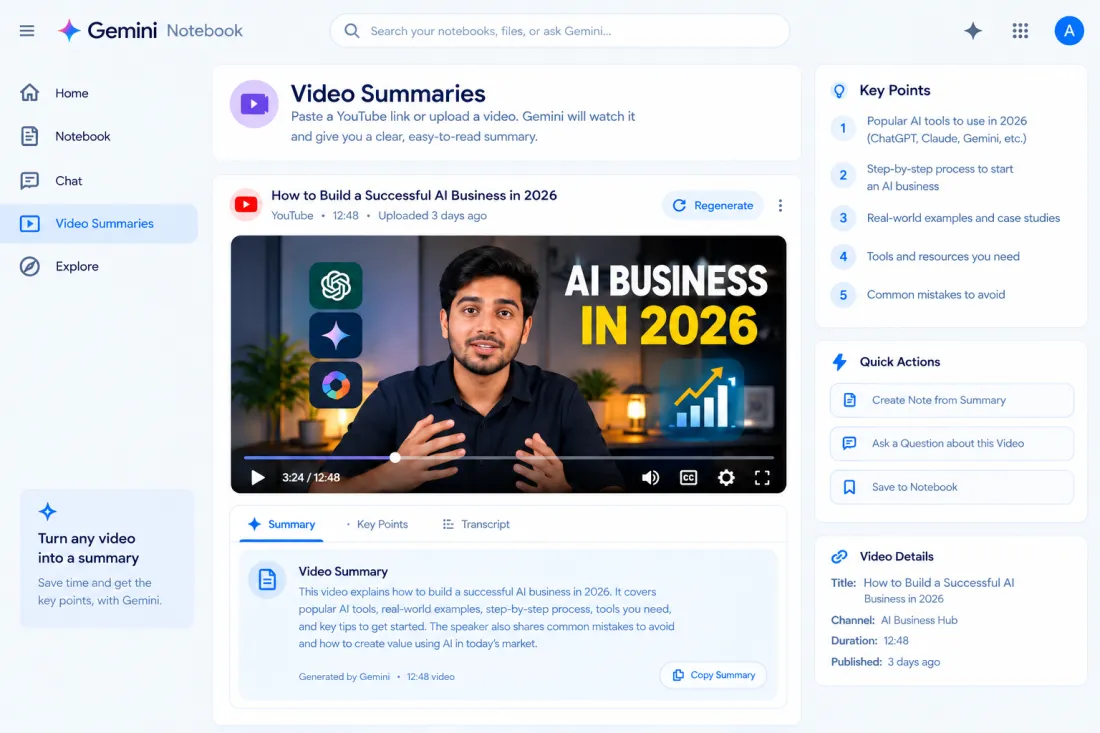Enter fullscreen mode
This screenshot has width=1100, height=733.
pyautogui.click(x=762, y=478)
